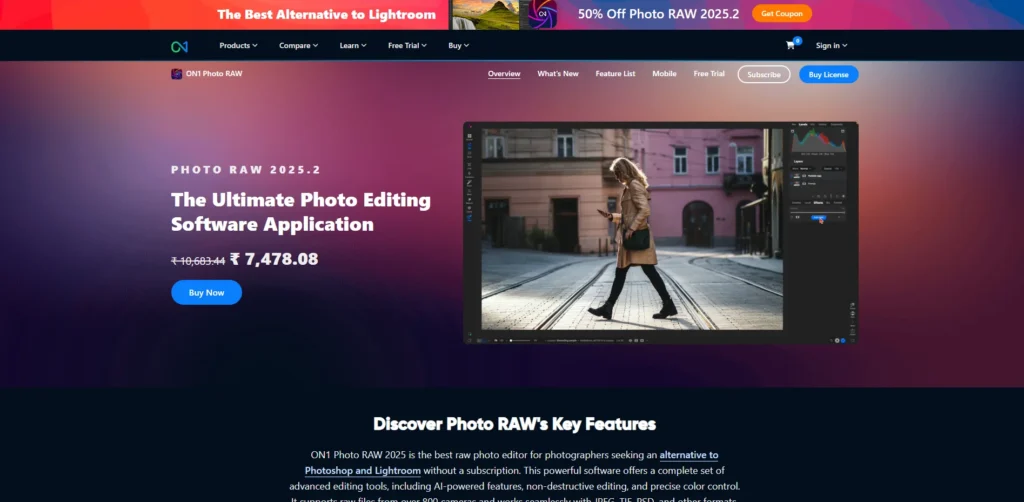Click the app screenshot of walking woman
The image size is (1024, 502).
[661, 233]
